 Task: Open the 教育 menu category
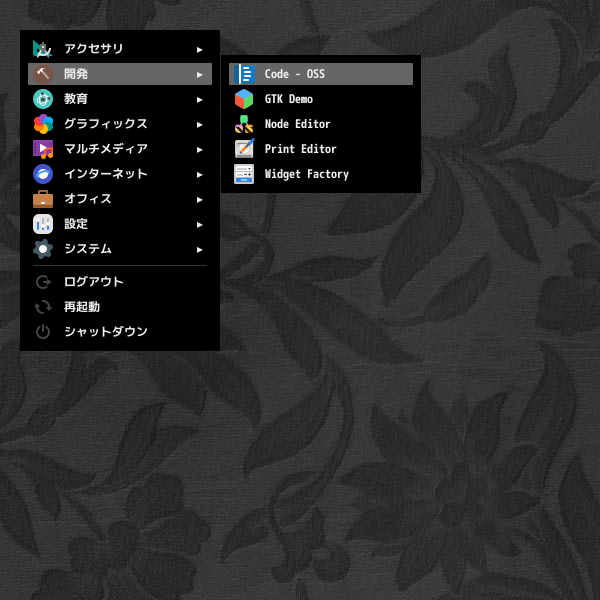point(120,99)
